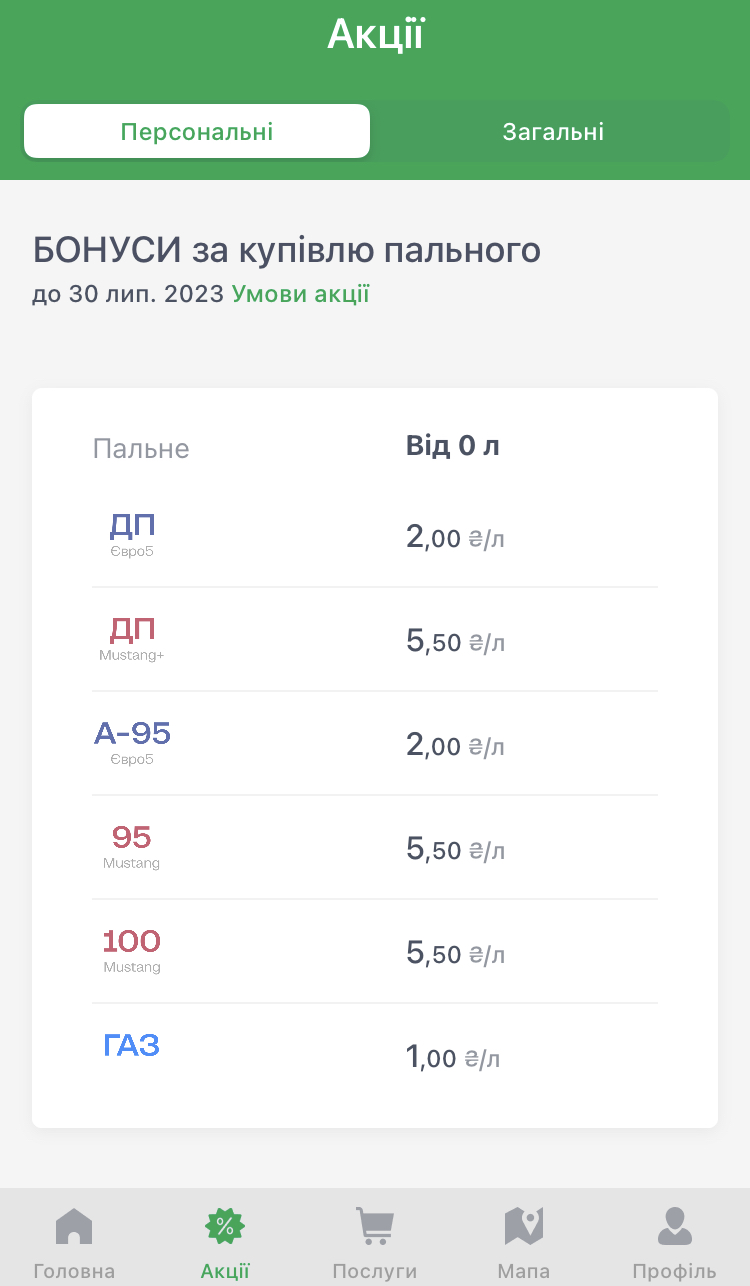Tap the A-95 Євро5 fuel logo

(132, 742)
